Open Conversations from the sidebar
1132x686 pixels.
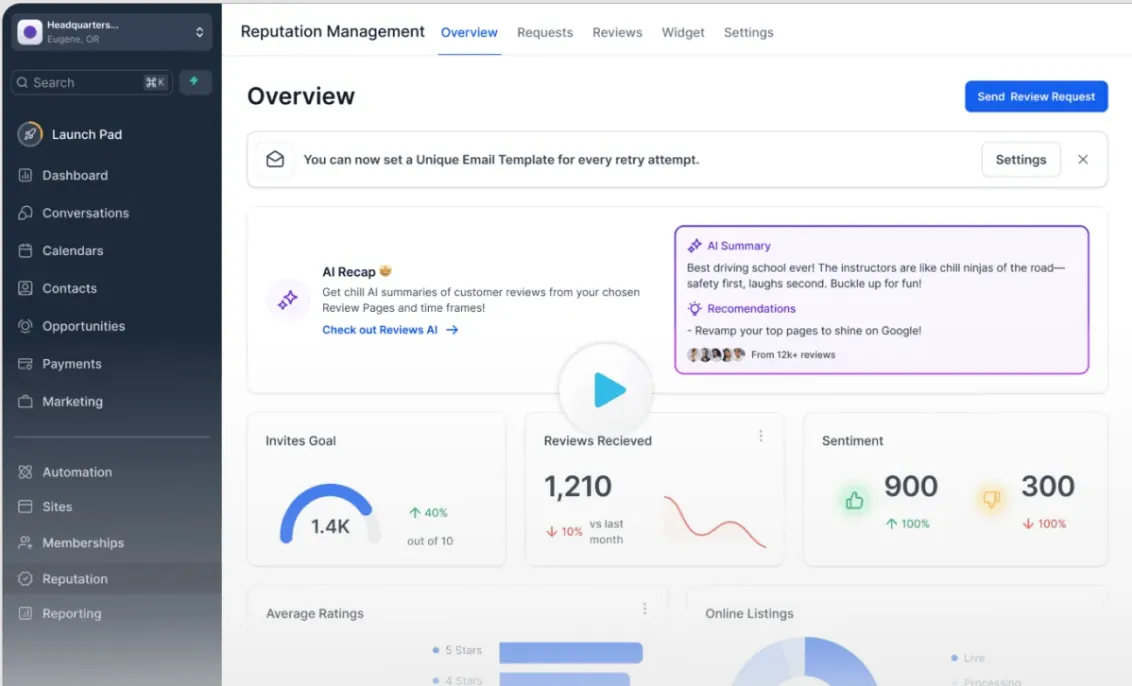(x=86, y=213)
